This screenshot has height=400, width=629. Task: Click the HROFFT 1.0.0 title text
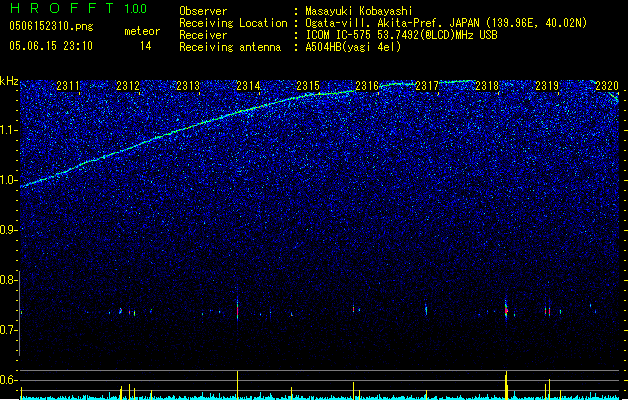78,8
